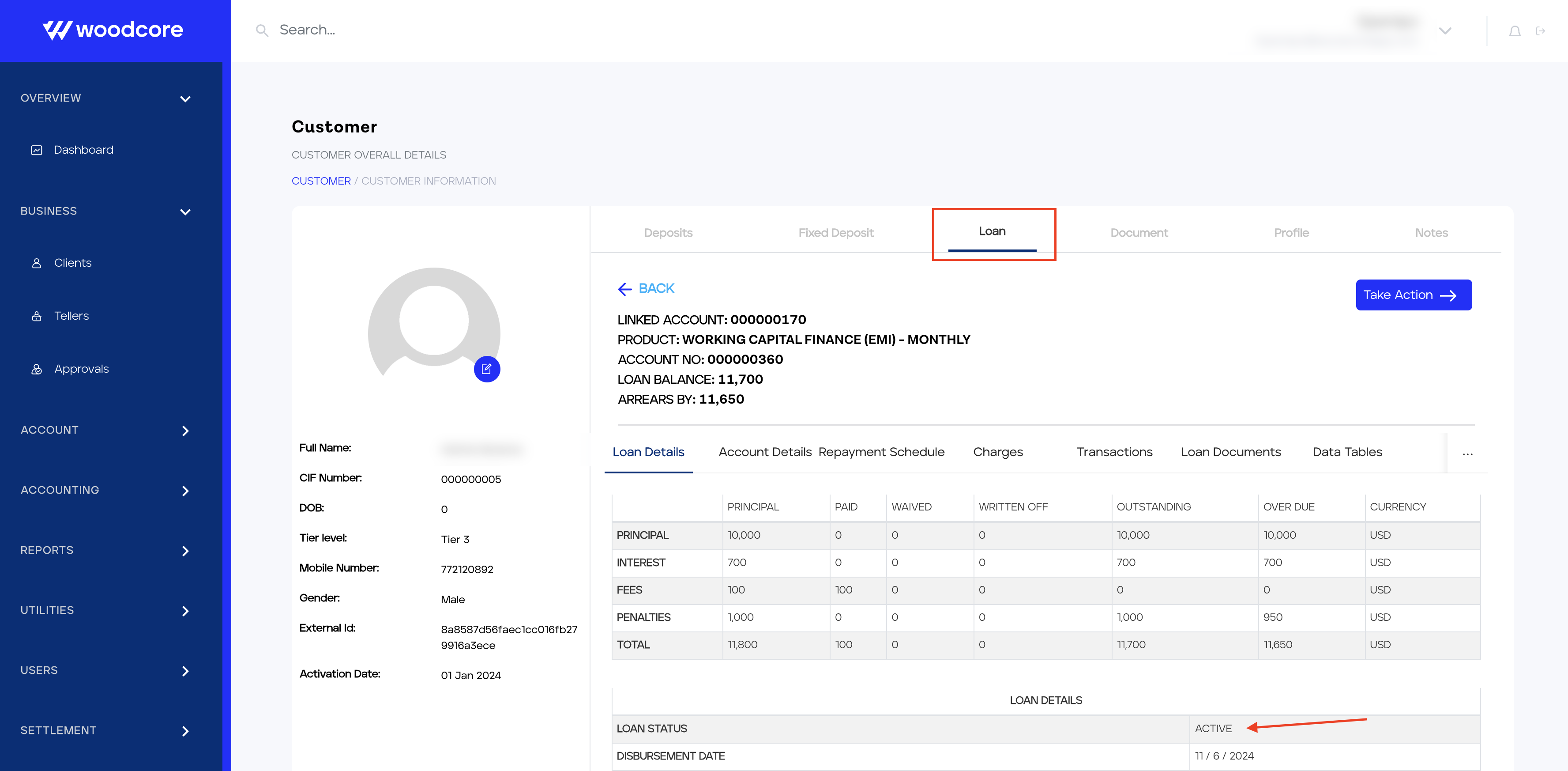This screenshot has width=1568, height=771.
Task: Click the CUSTOMER breadcrumb link
Action: click(x=320, y=181)
